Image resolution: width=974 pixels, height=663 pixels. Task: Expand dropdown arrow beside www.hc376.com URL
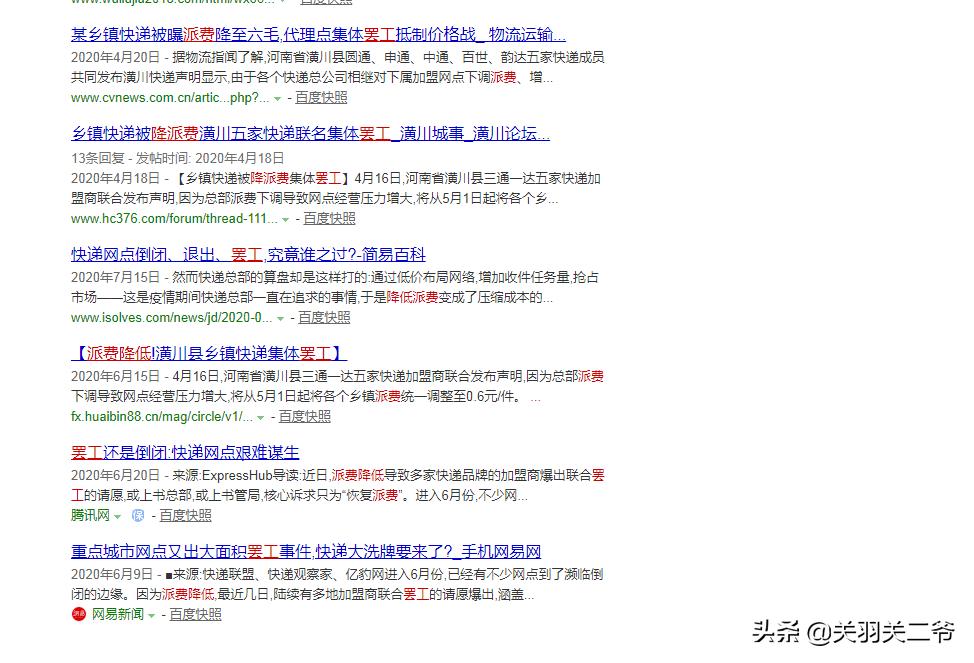tap(286, 220)
